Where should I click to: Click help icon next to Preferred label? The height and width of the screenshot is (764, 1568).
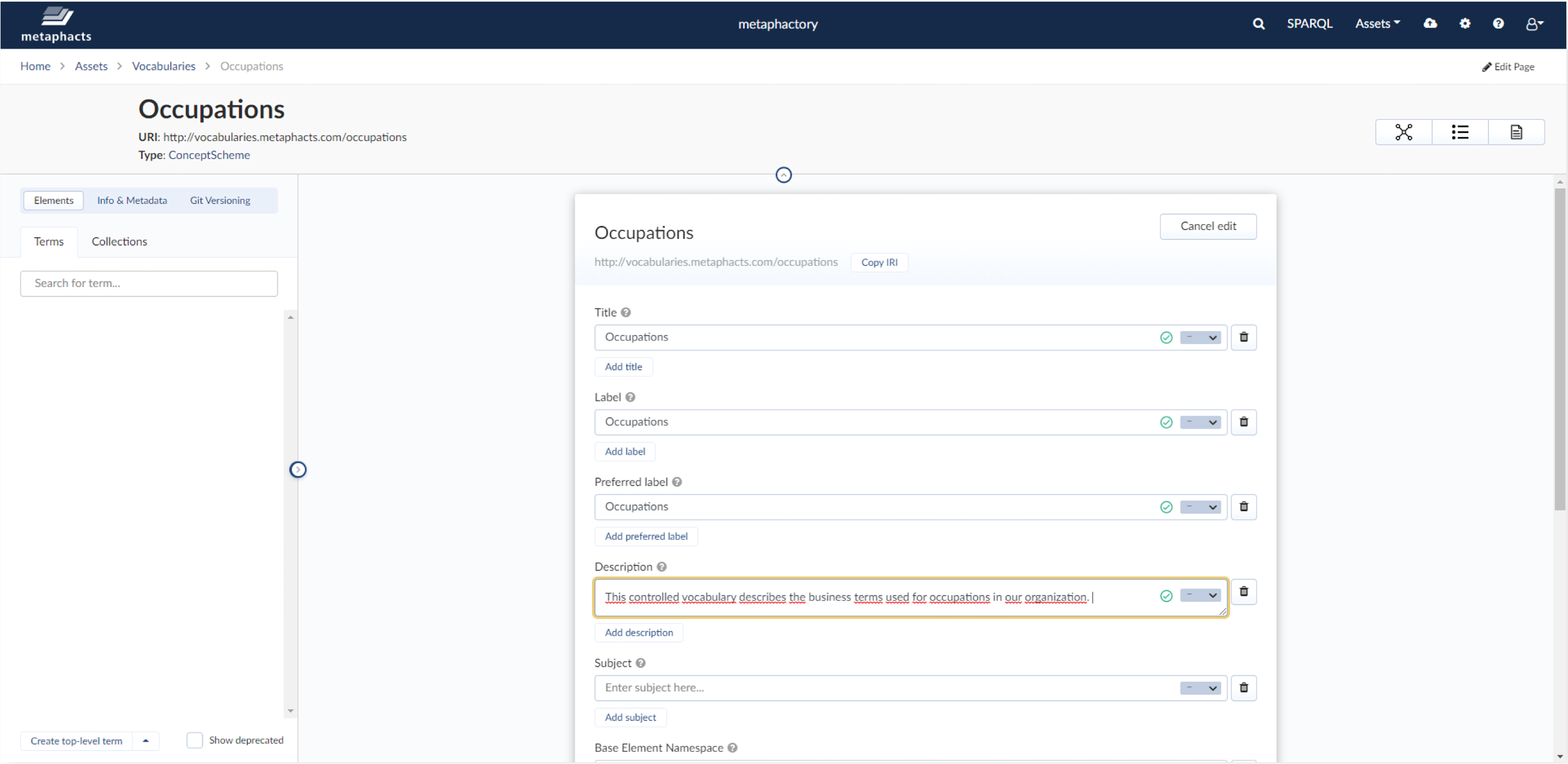pos(677,482)
